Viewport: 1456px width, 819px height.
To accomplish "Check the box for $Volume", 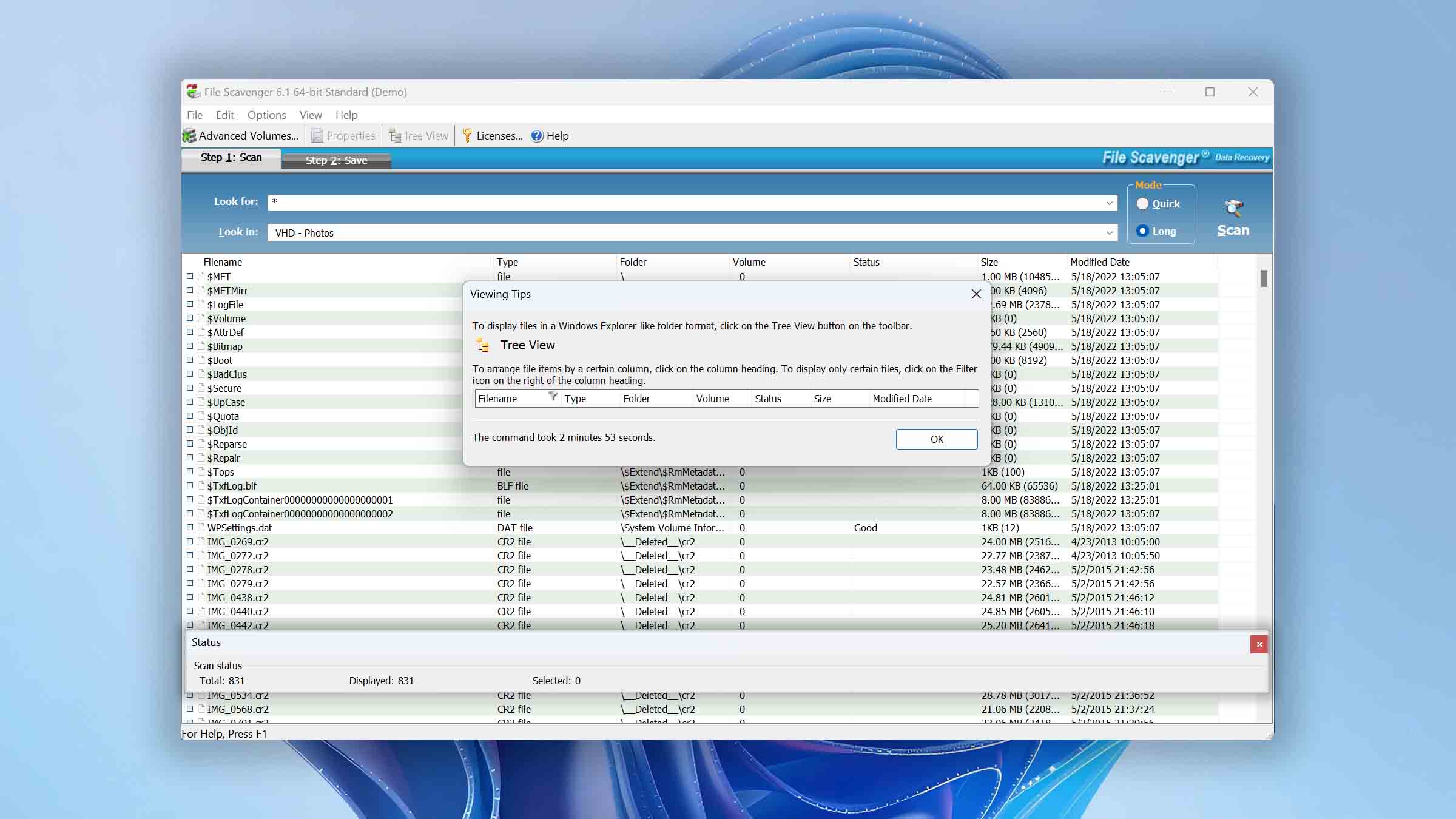I will pyautogui.click(x=190, y=318).
